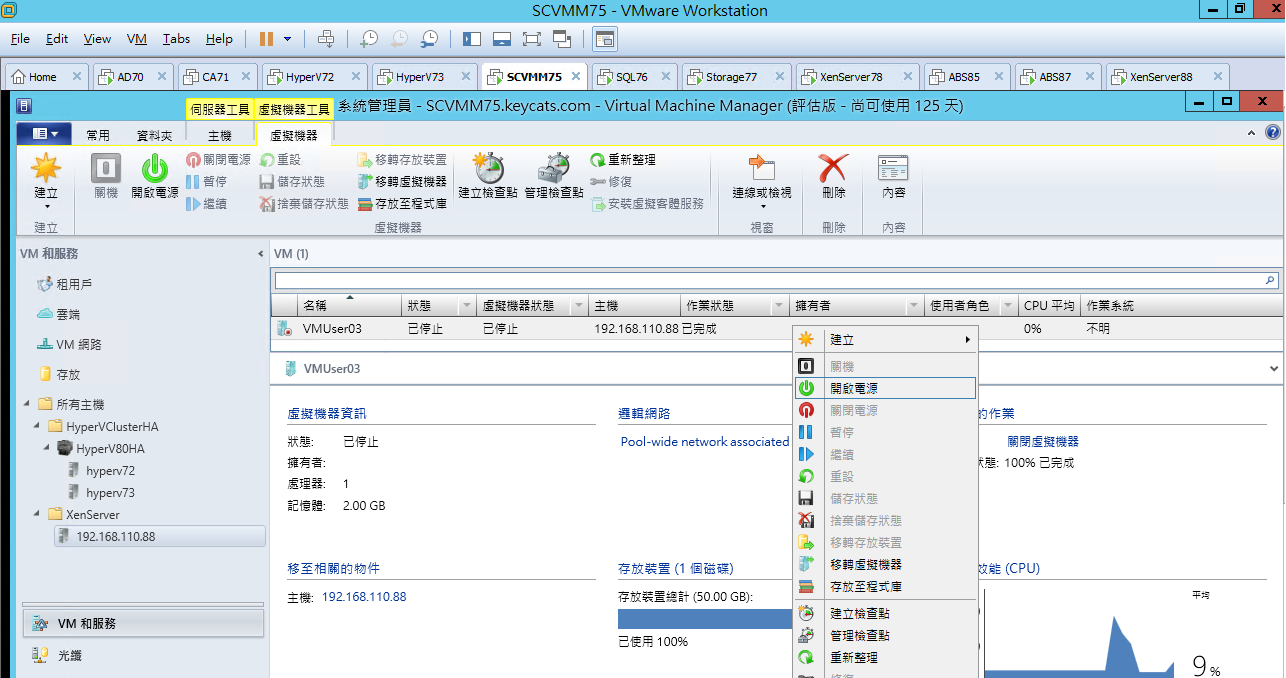
Task: Open the VMware Edit menu
Action: coord(57,39)
